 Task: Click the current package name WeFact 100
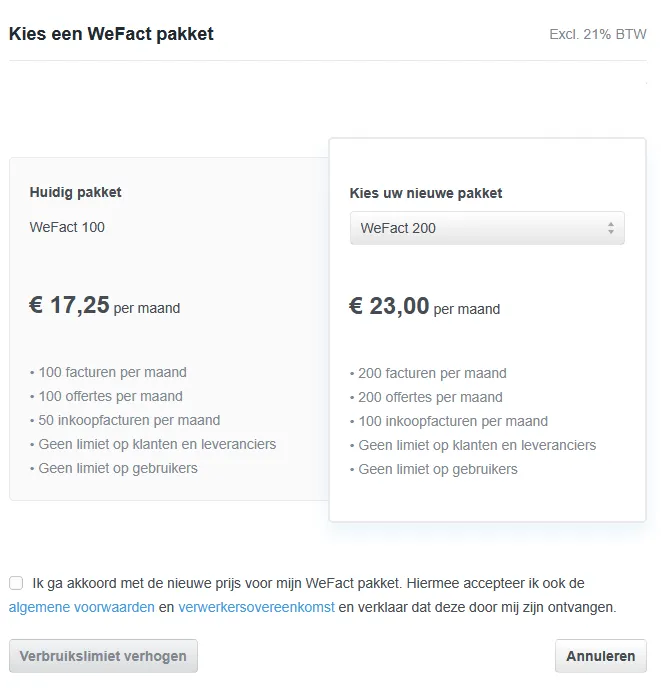pos(68,227)
